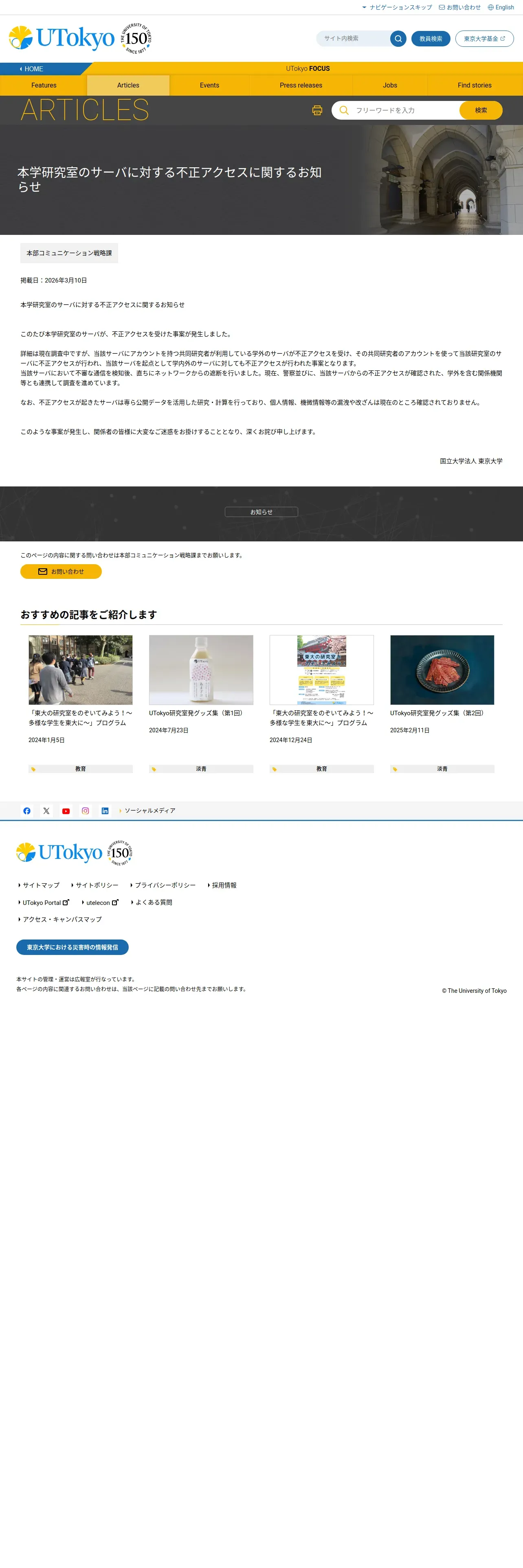Open the Articles tab
The width and height of the screenshot is (523, 1568).
click(128, 85)
